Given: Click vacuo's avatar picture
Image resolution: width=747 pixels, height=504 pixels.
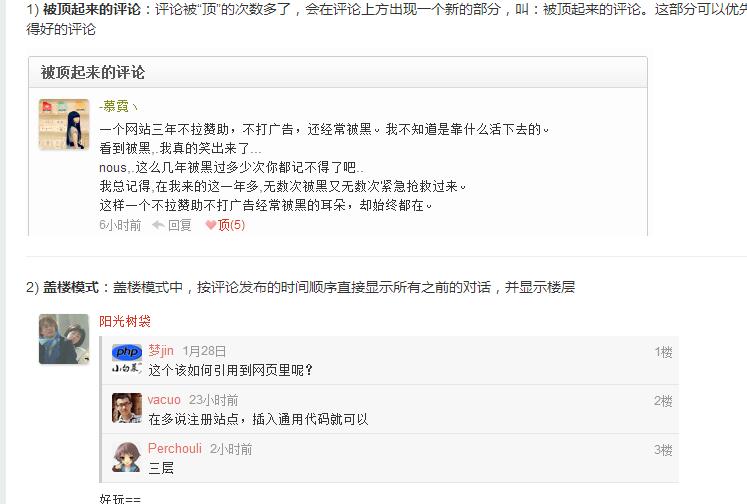Looking at the screenshot, I should click(127, 408).
